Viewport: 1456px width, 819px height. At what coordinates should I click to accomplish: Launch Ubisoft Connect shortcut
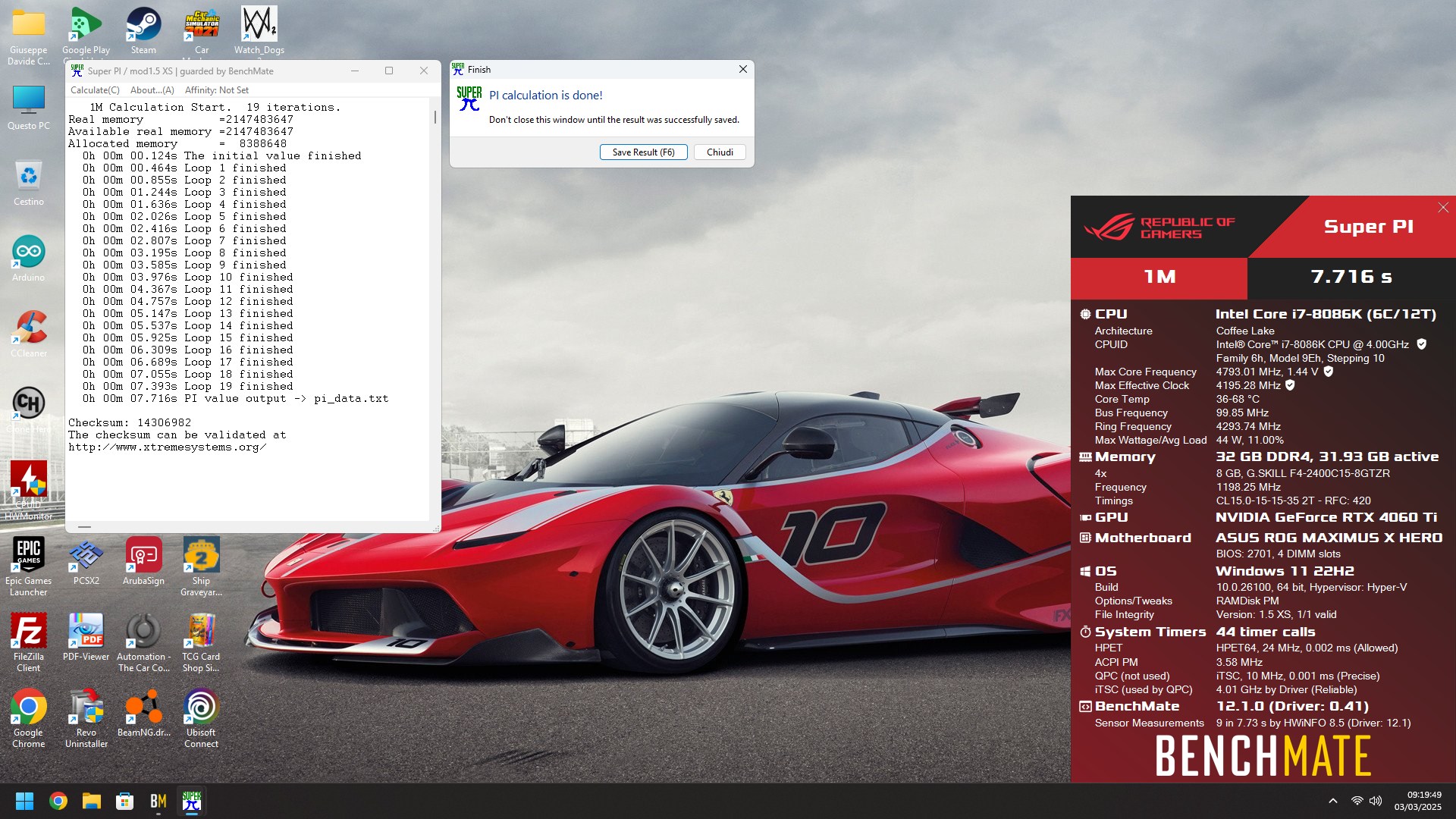point(201,718)
